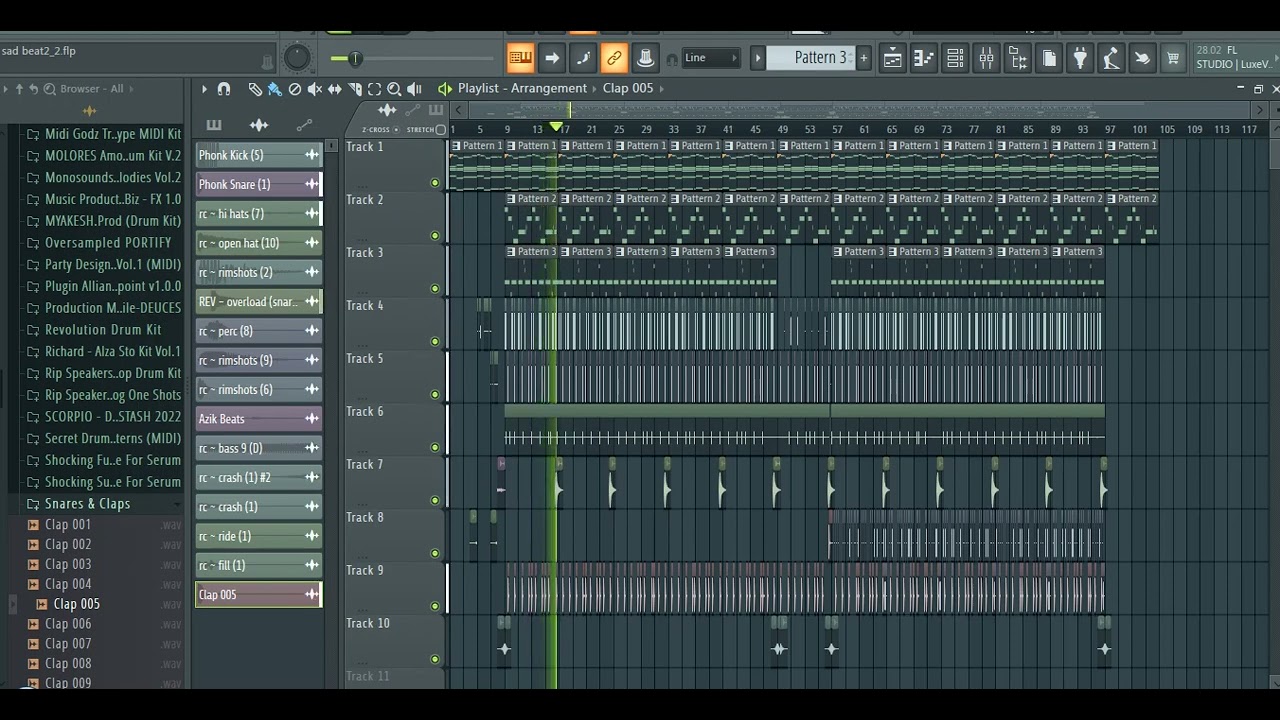Click the Browser - All tab label
The width and height of the screenshot is (1280, 720).
click(91, 89)
